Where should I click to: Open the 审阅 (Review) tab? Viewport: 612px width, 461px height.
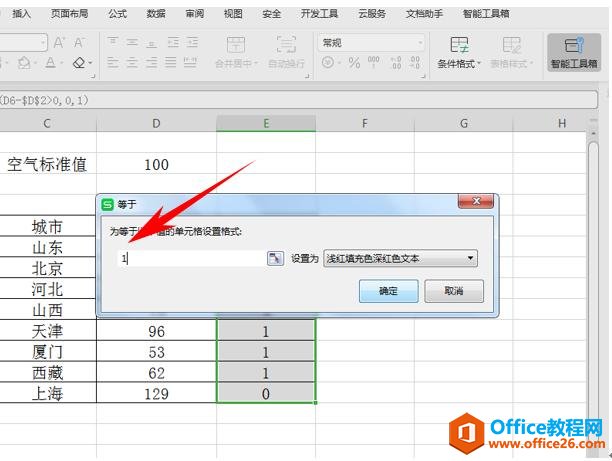click(194, 14)
